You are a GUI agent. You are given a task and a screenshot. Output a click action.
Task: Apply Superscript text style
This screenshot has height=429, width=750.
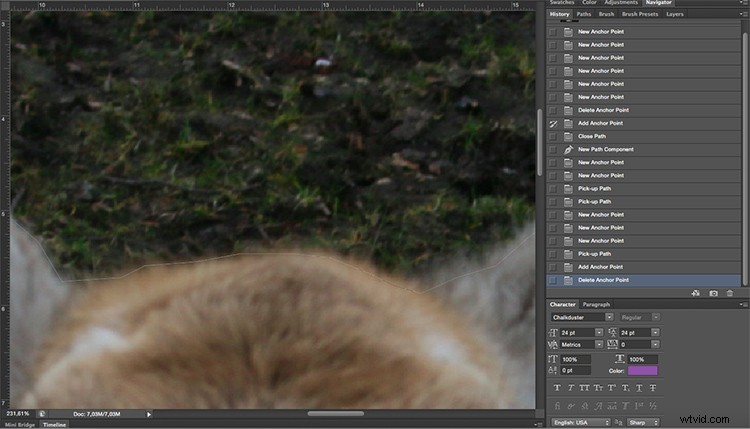[612, 388]
